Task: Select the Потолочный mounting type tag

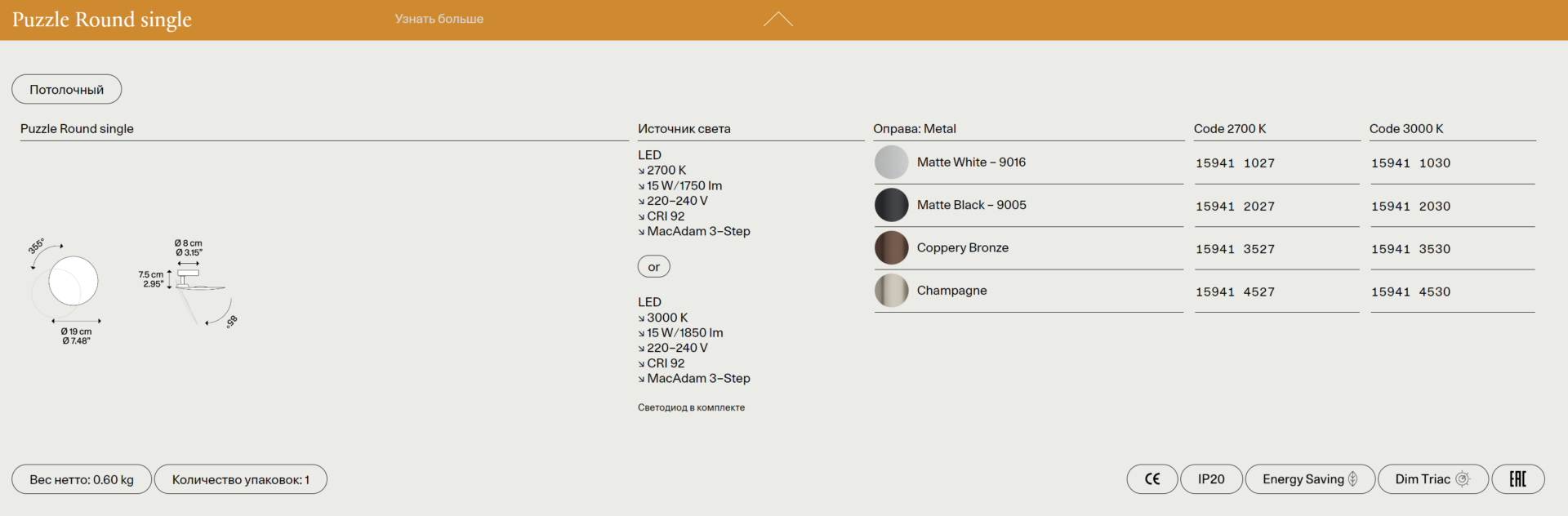Action: (66, 90)
